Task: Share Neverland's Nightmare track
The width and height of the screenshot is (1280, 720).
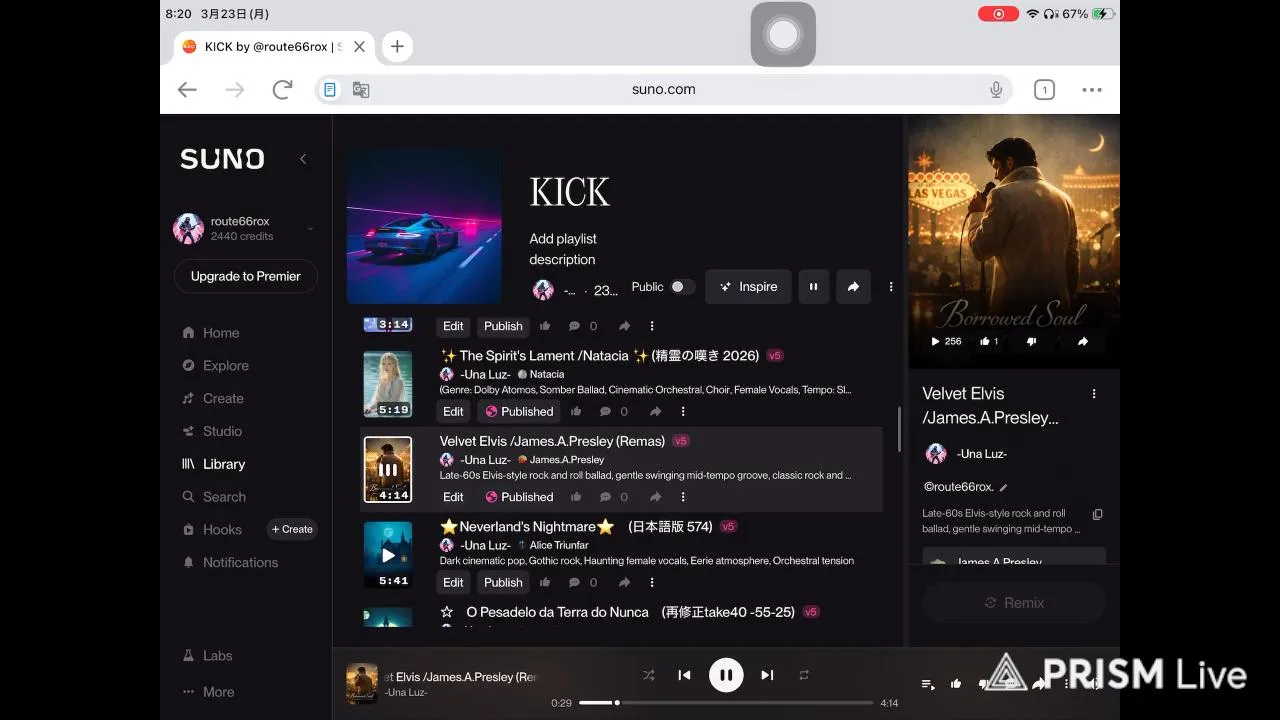Action: pos(624,582)
